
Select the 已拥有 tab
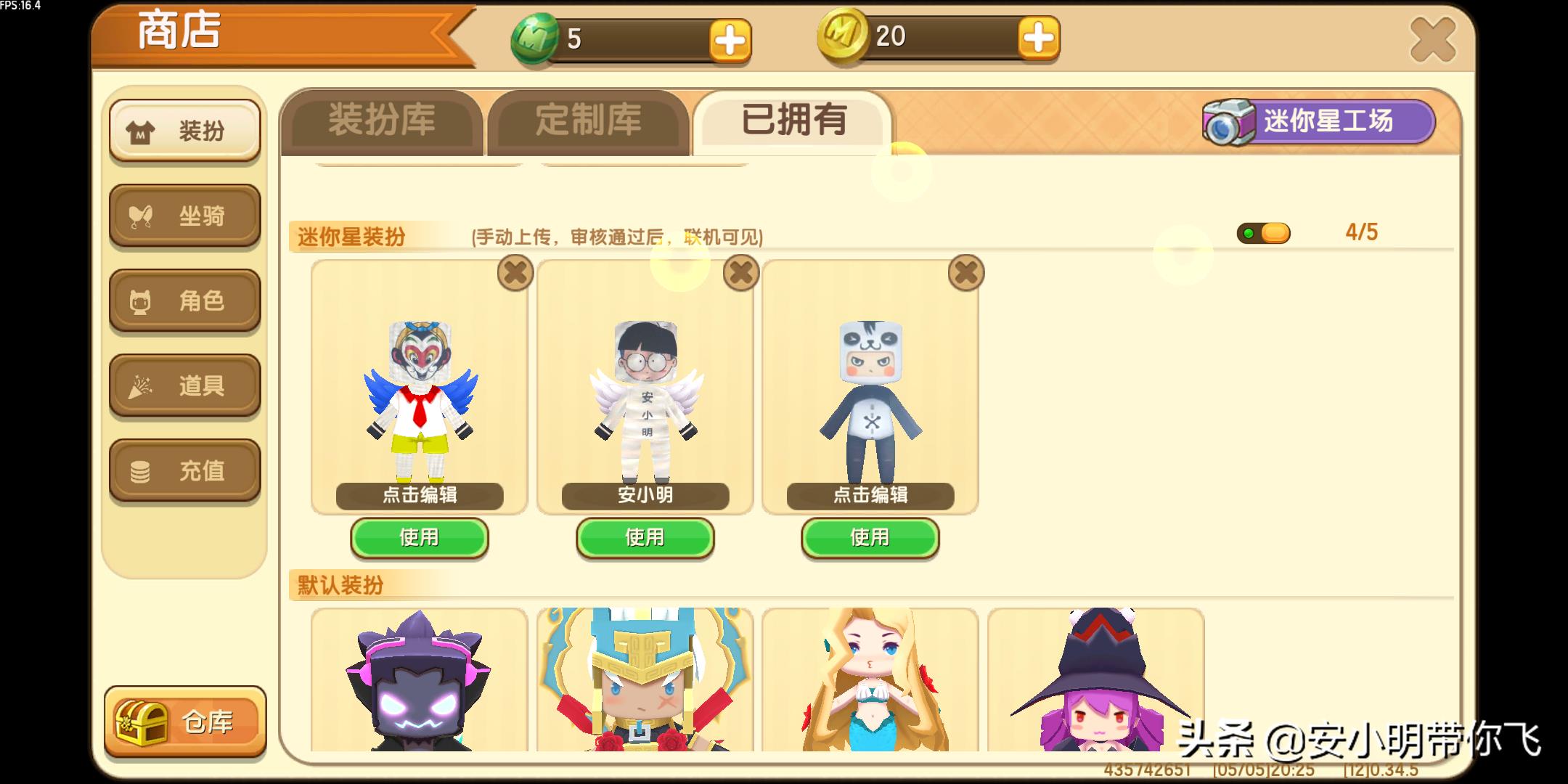(x=793, y=122)
